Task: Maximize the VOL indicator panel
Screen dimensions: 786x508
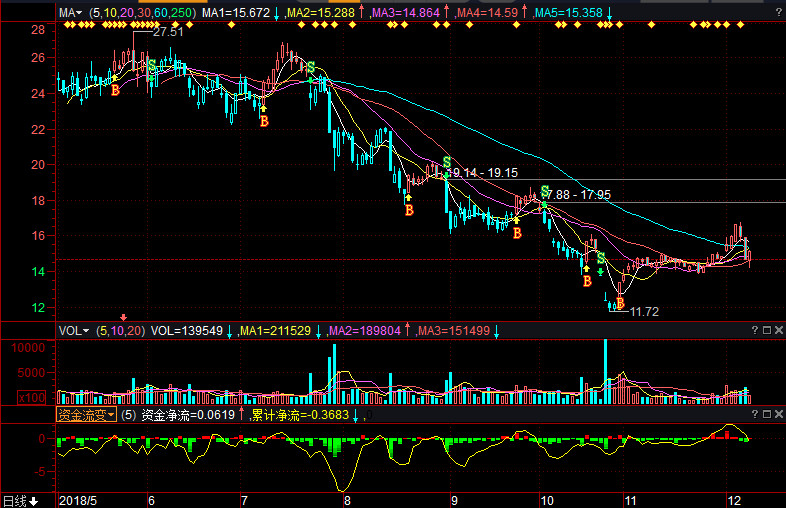Action: pyautogui.click(x=766, y=330)
